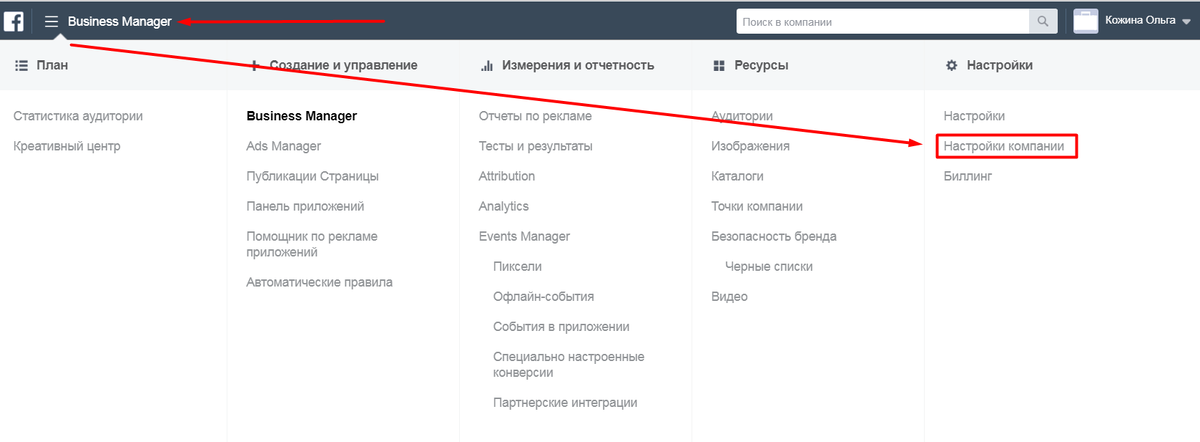Open Партнерские интеграции
The width and height of the screenshot is (1200, 442).
[x=565, y=402]
